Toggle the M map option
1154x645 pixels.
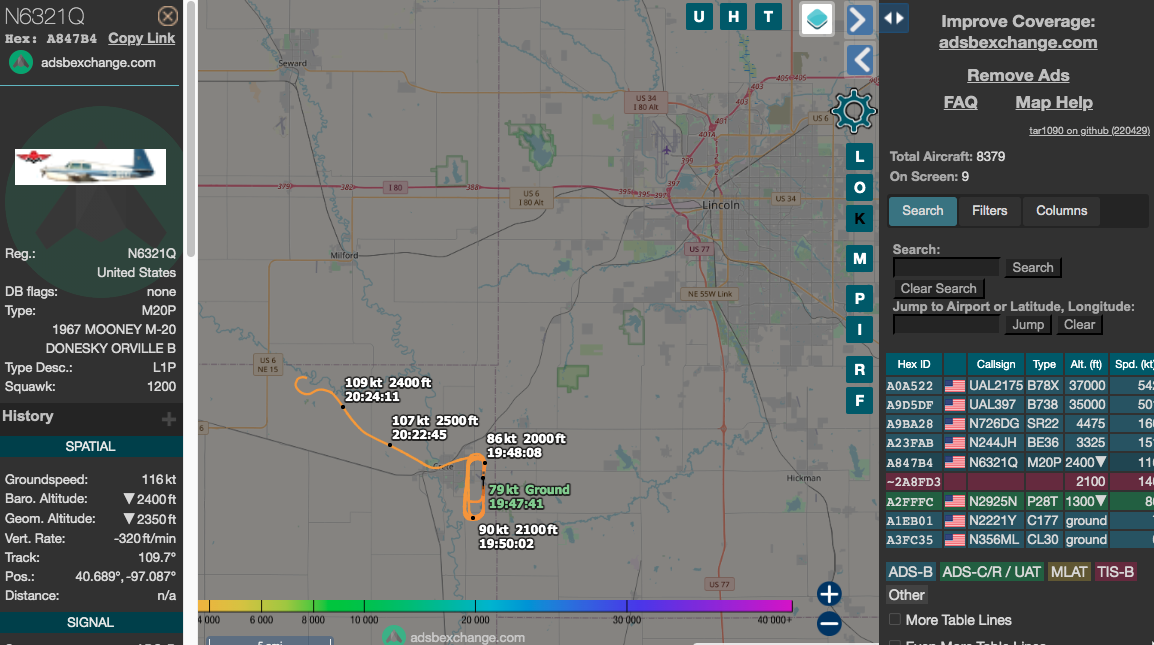click(860, 258)
